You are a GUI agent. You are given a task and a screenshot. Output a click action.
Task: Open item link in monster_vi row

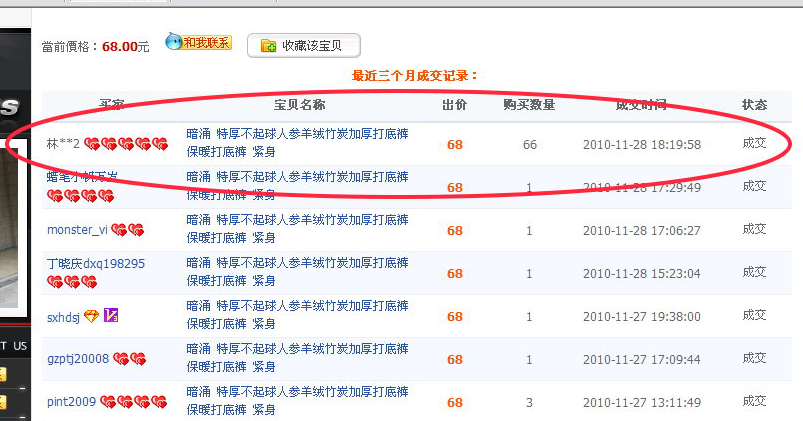tap(297, 228)
